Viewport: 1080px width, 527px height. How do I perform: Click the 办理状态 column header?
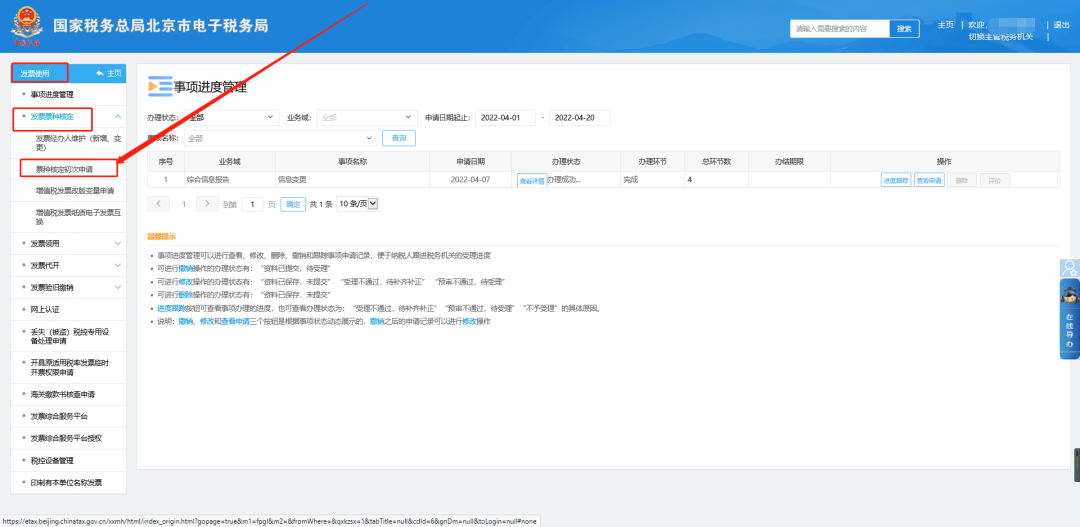(x=565, y=161)
